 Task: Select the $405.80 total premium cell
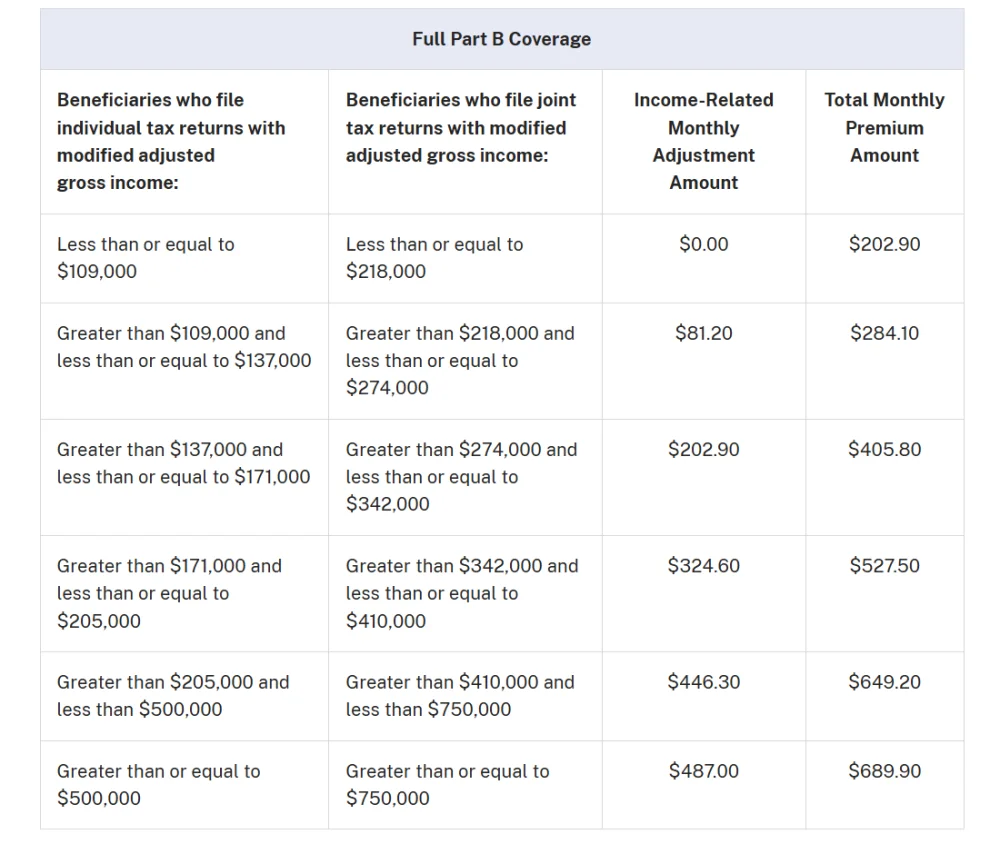[884, 449]
